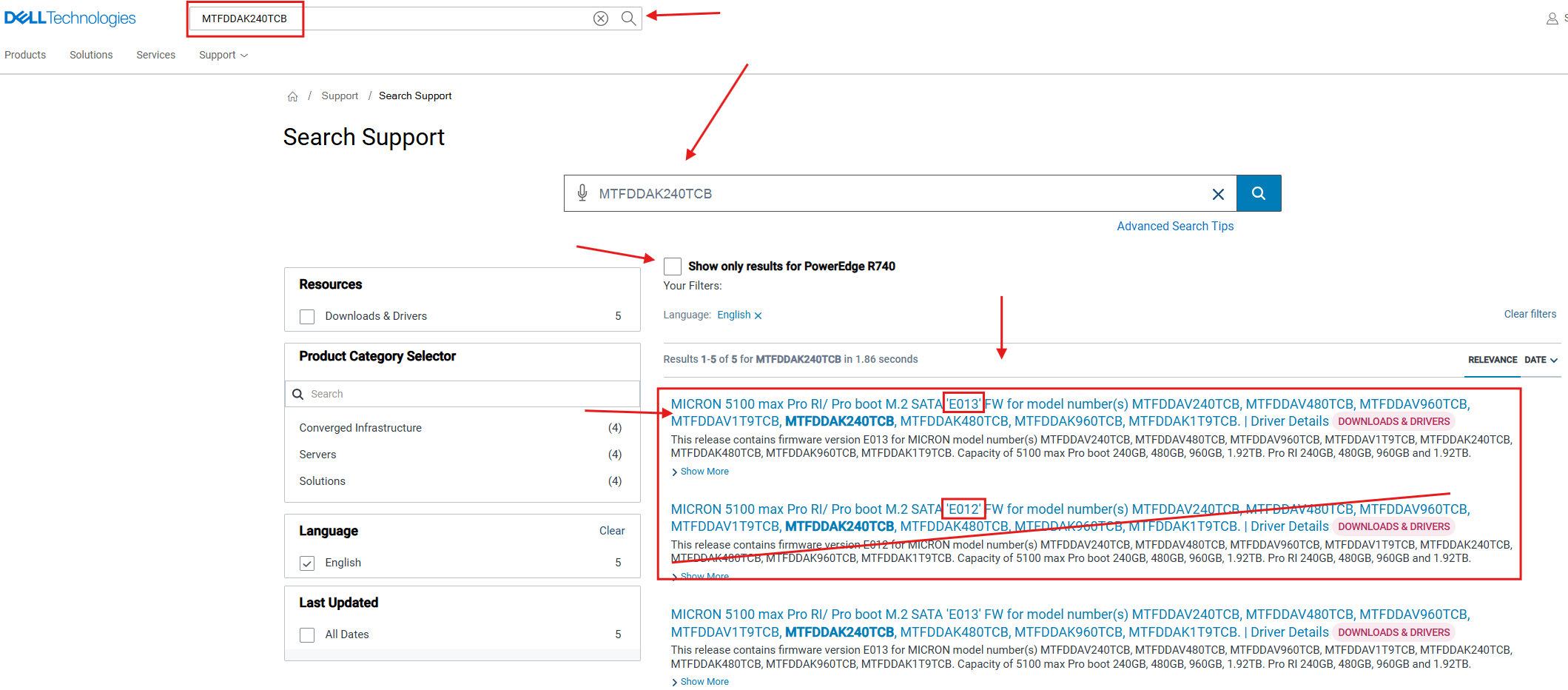
Task: Click the microphone icon in the search field
Action: [582, 193]
